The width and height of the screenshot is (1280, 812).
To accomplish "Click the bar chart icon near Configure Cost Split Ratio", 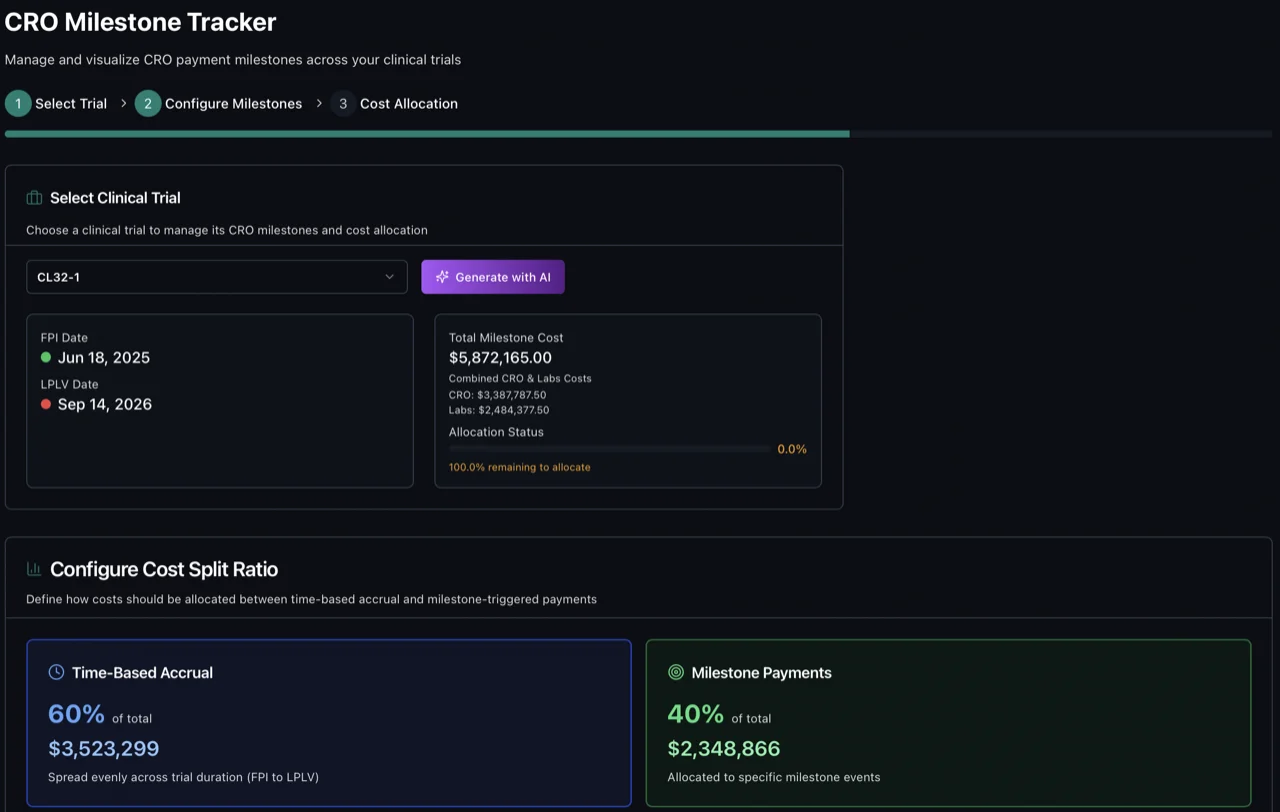I will pyautogui.click(x=33, y=568).
